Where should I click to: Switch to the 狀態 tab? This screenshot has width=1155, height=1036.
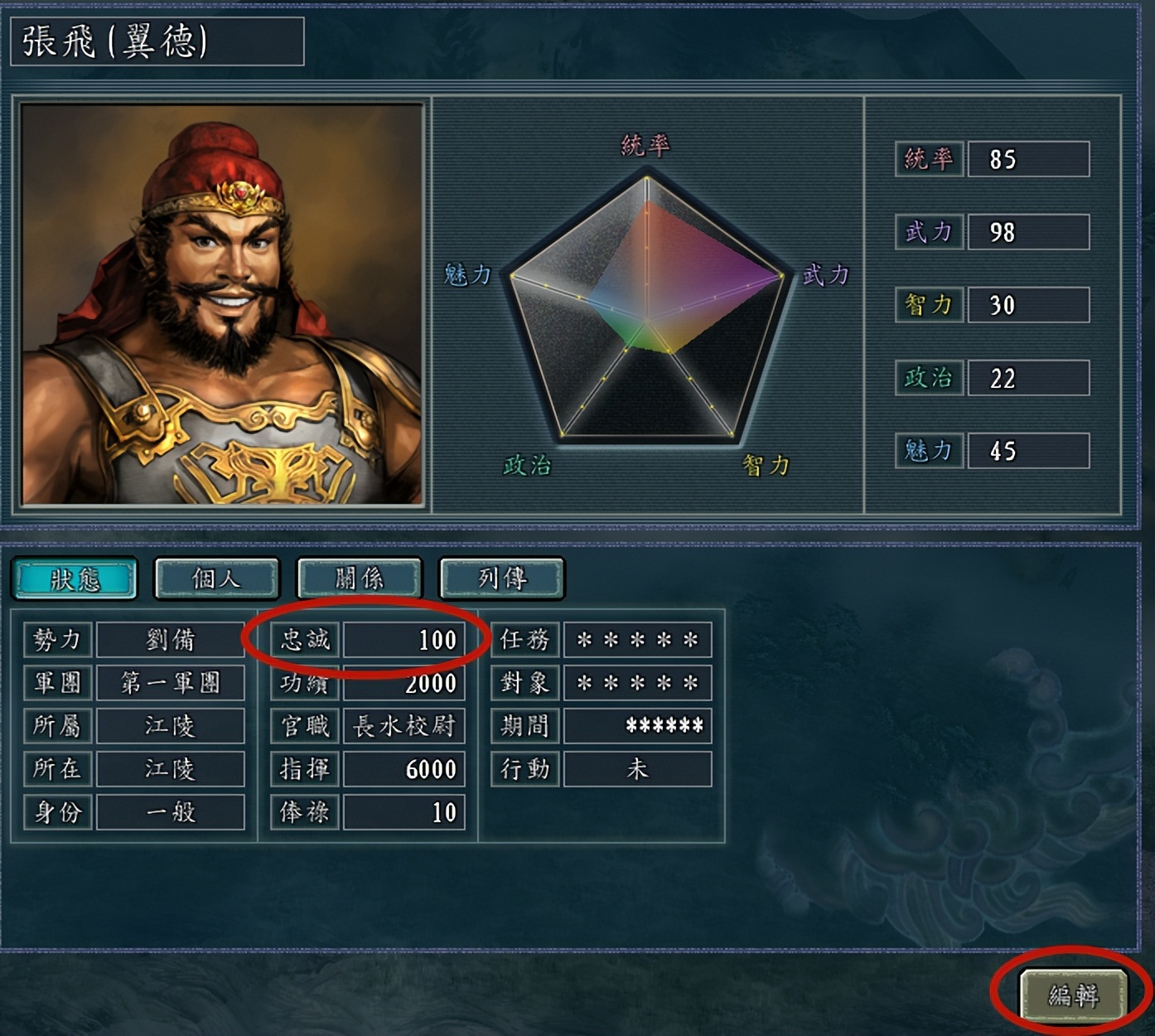click(x=75, y=578)
